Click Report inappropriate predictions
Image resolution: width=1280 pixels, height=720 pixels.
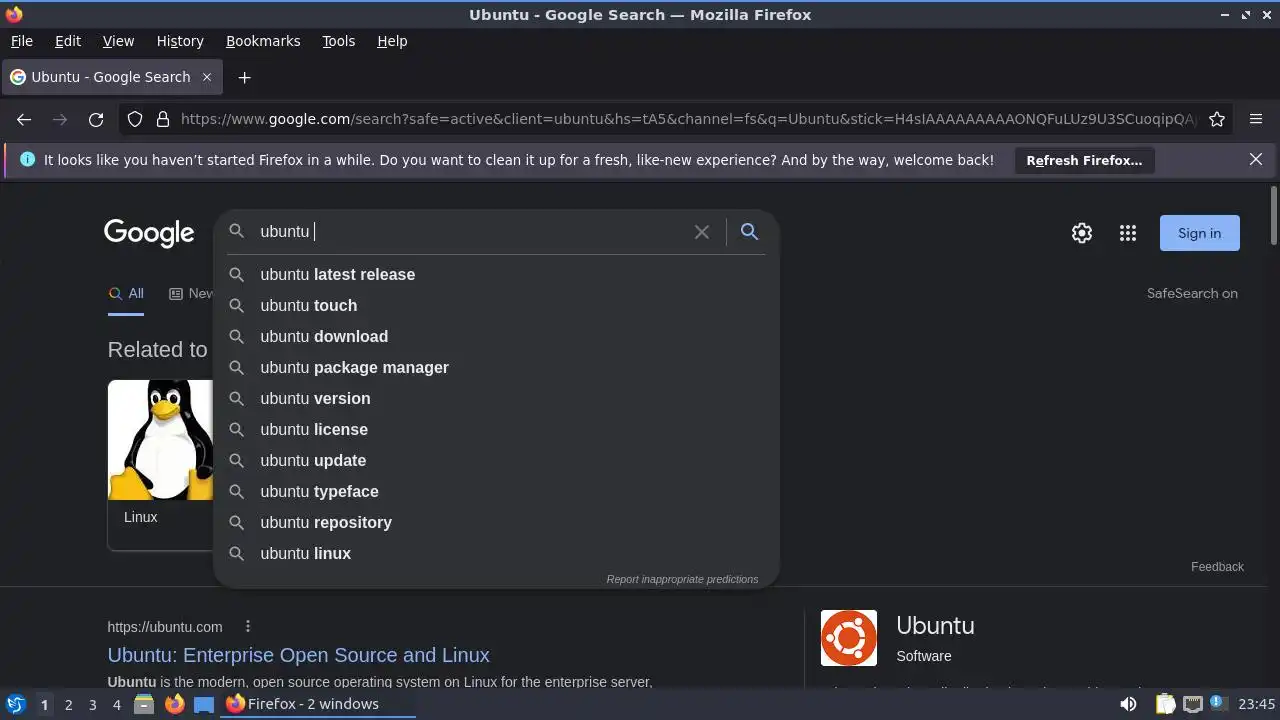click(x=682, y=579)
